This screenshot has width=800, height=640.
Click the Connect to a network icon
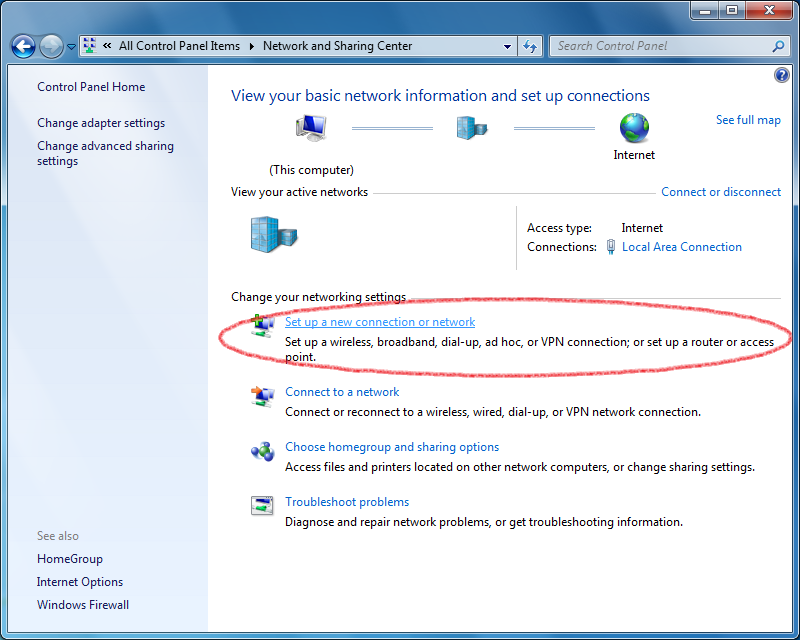pos(262,396)
